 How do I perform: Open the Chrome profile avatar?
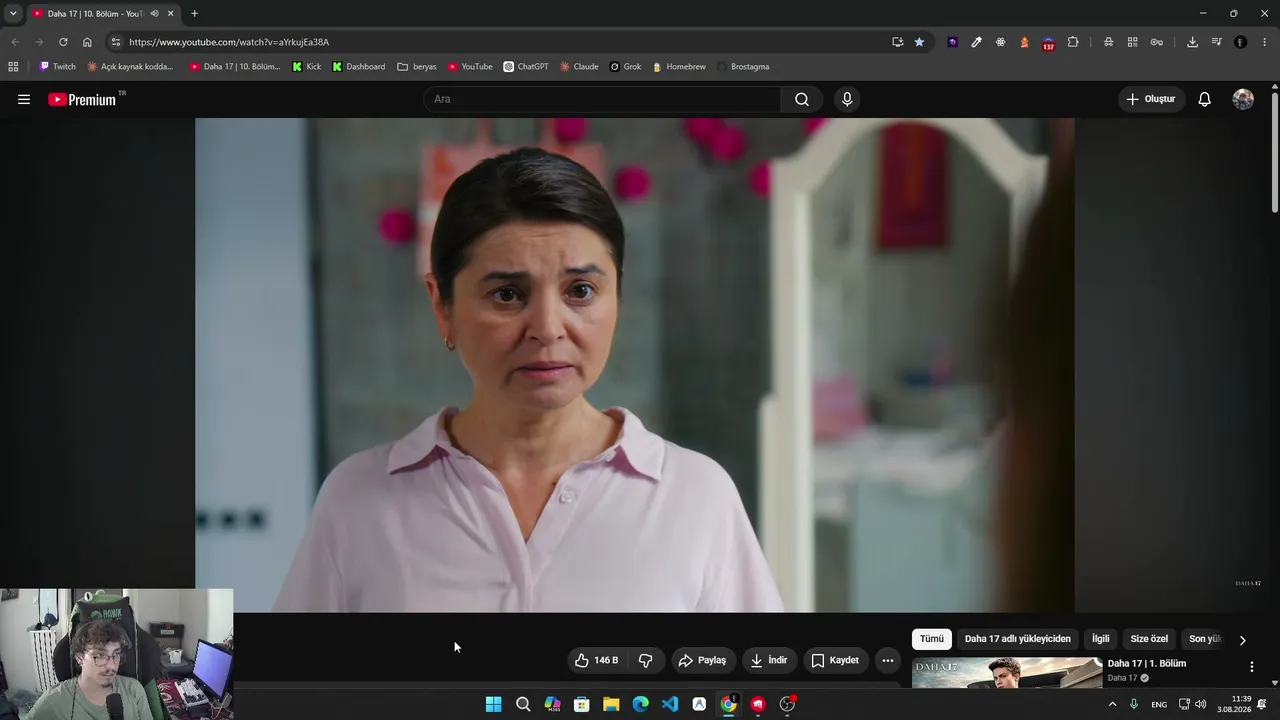(x=1240, y=42)
